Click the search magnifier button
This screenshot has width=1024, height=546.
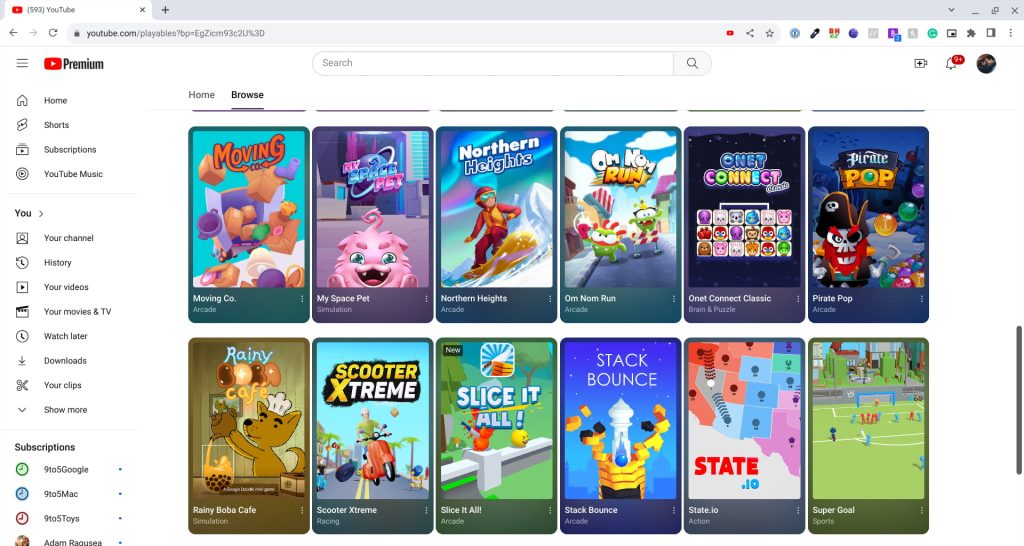(692, 63)
